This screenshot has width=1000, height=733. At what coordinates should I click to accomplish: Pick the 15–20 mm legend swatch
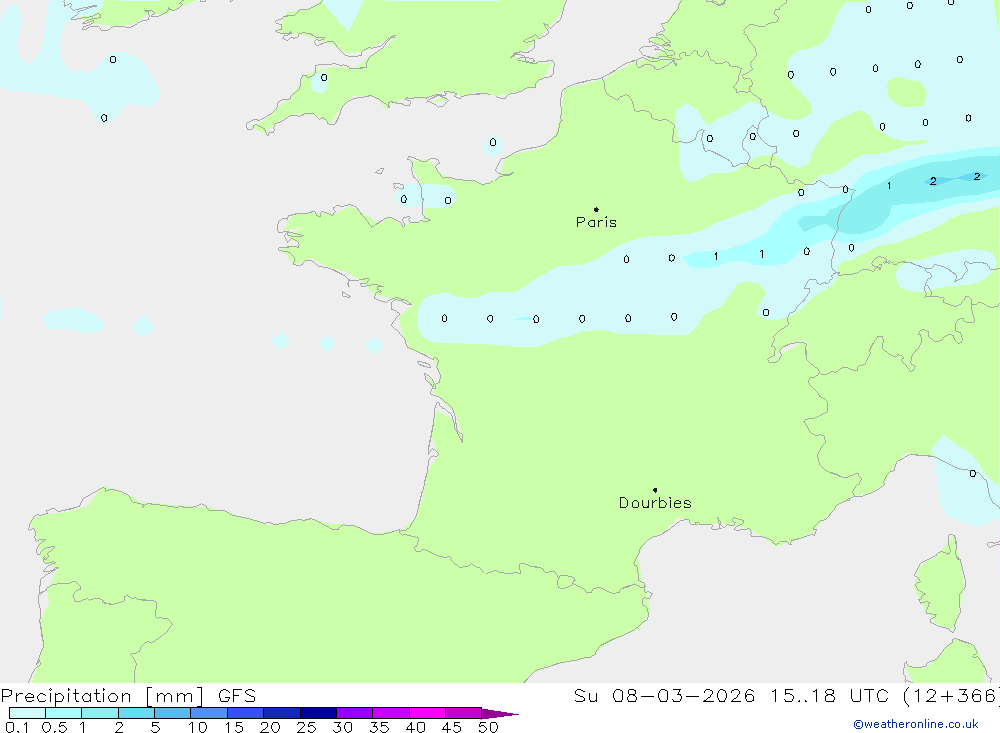[x=246, y=713]
